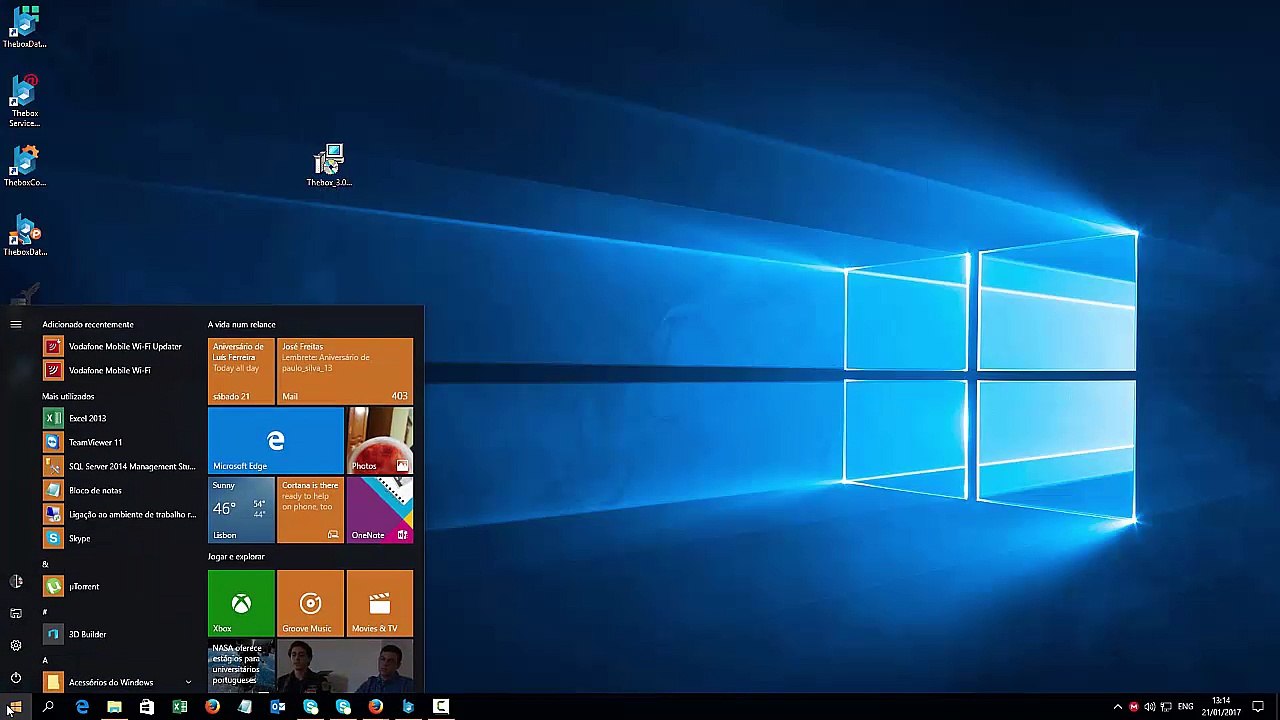The image size is (1280, 720).
Task: Open Settings gear in Start sidebar
Action: tap(16, 645)
